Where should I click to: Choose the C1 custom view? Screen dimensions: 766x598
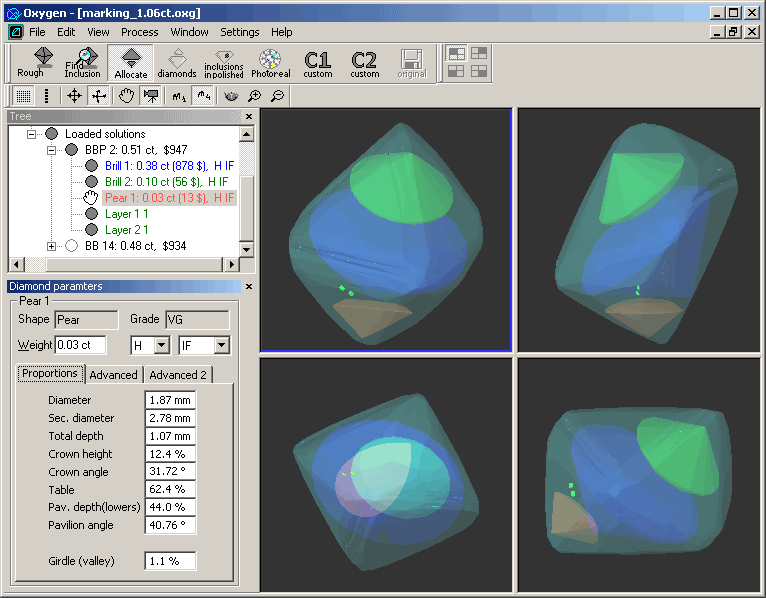click(318, 62)
